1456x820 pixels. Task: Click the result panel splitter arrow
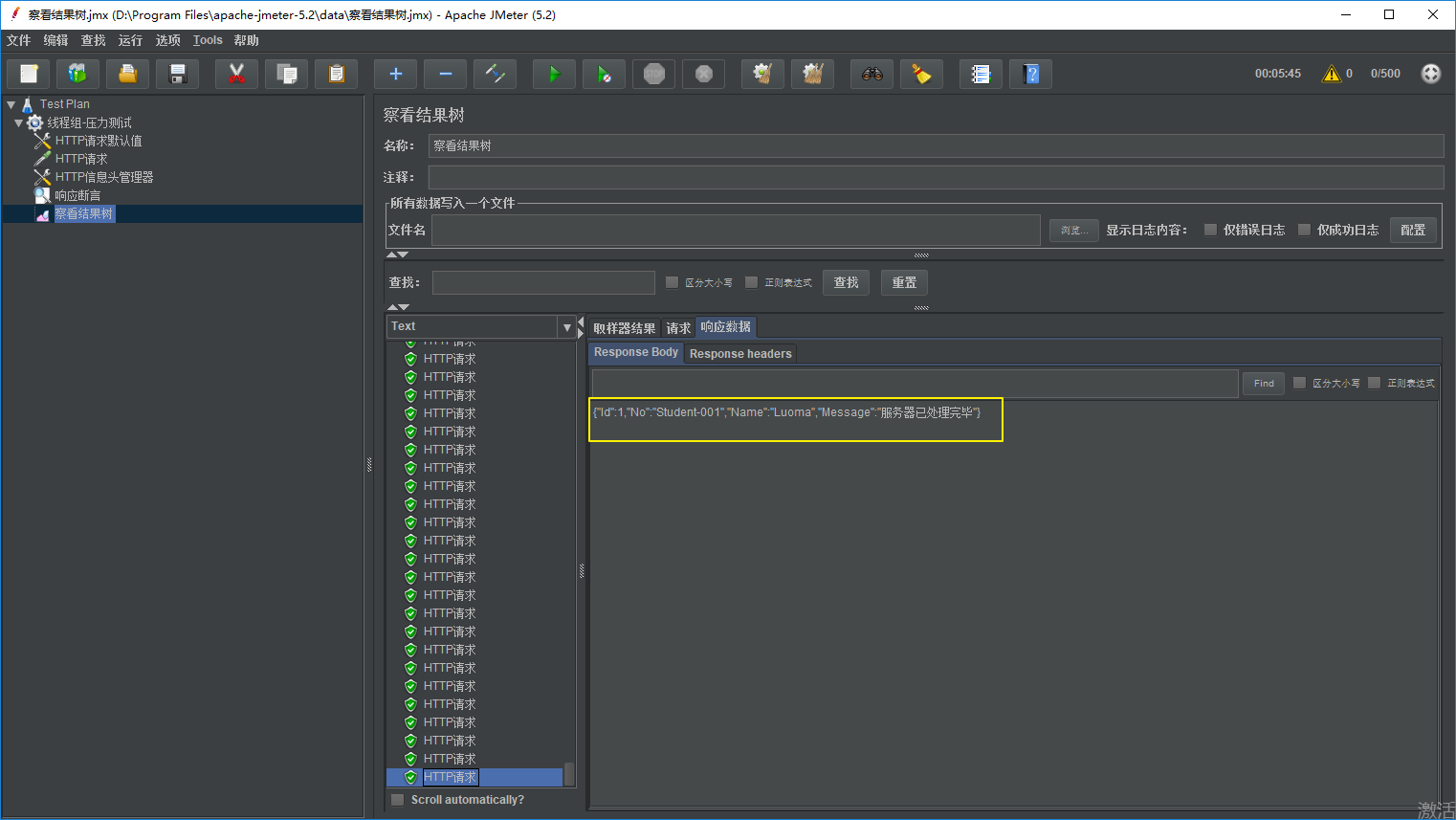(581, 327)
